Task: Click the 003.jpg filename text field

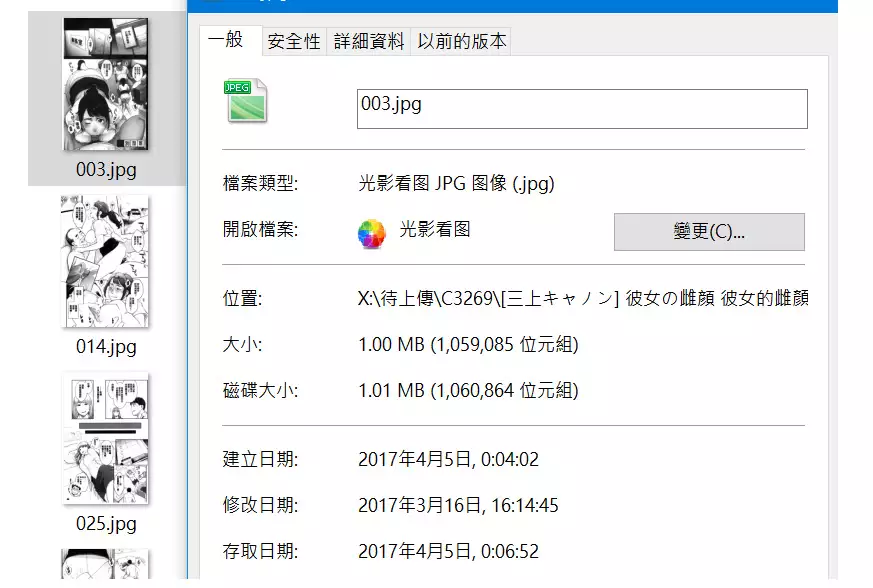Action: click(x=581, y=109)
